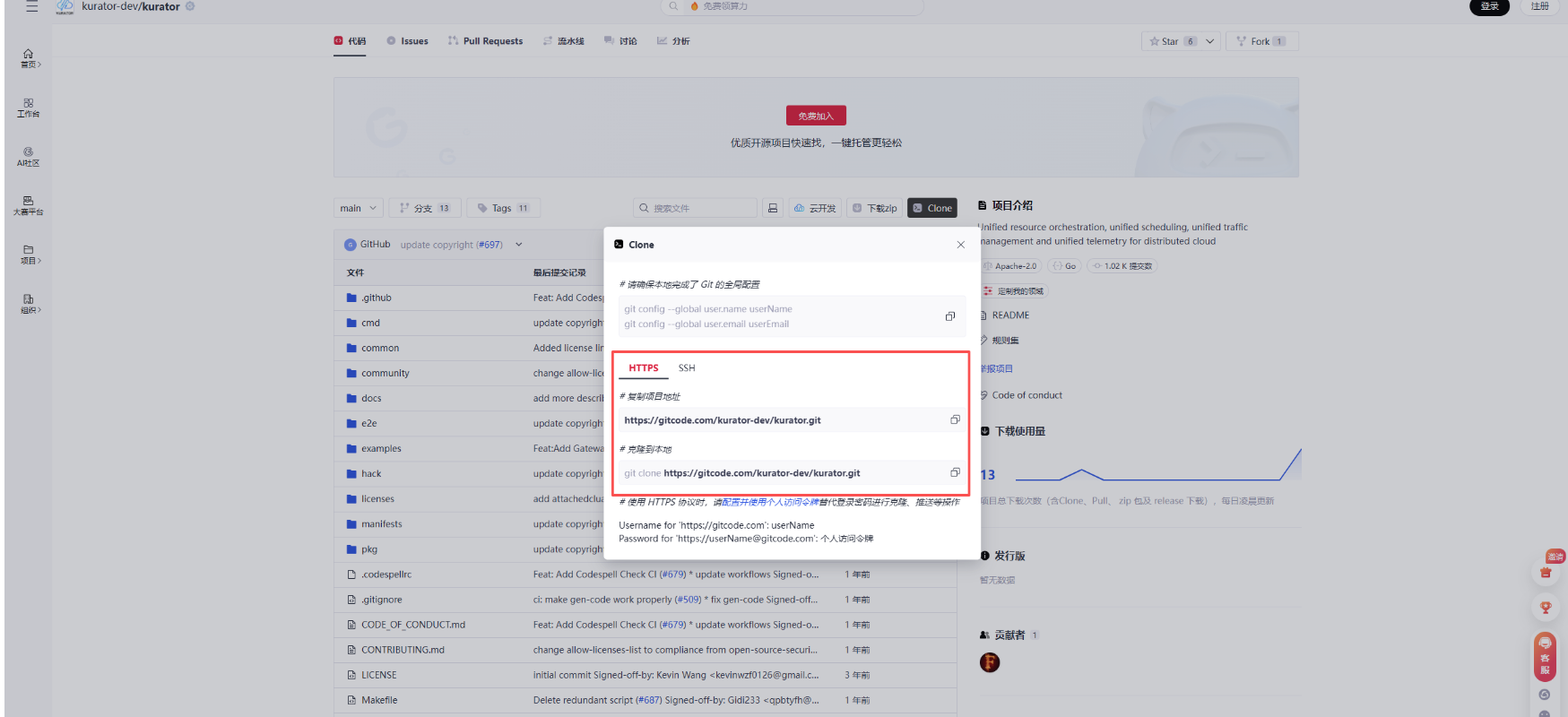The height and width of the screenshot is (717, 1568).
Task: Open the 规则集 link
Action: tap(1005, 341)
